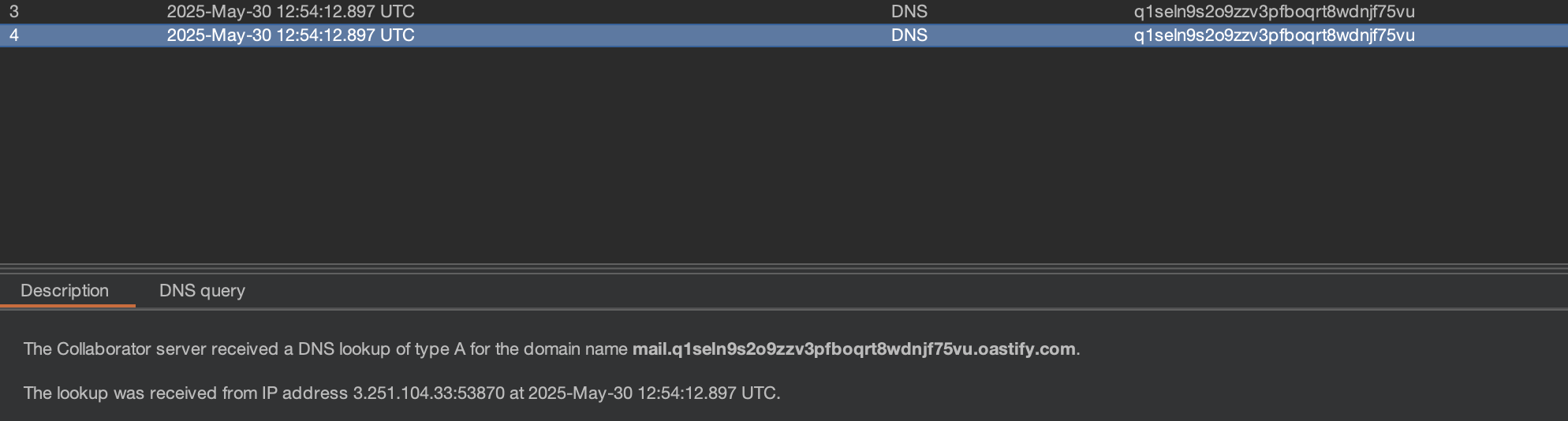Viewport: 1568px width, 421px height.
Task: Click the payload ID in selected row 4
Action: click(1274, 35)
